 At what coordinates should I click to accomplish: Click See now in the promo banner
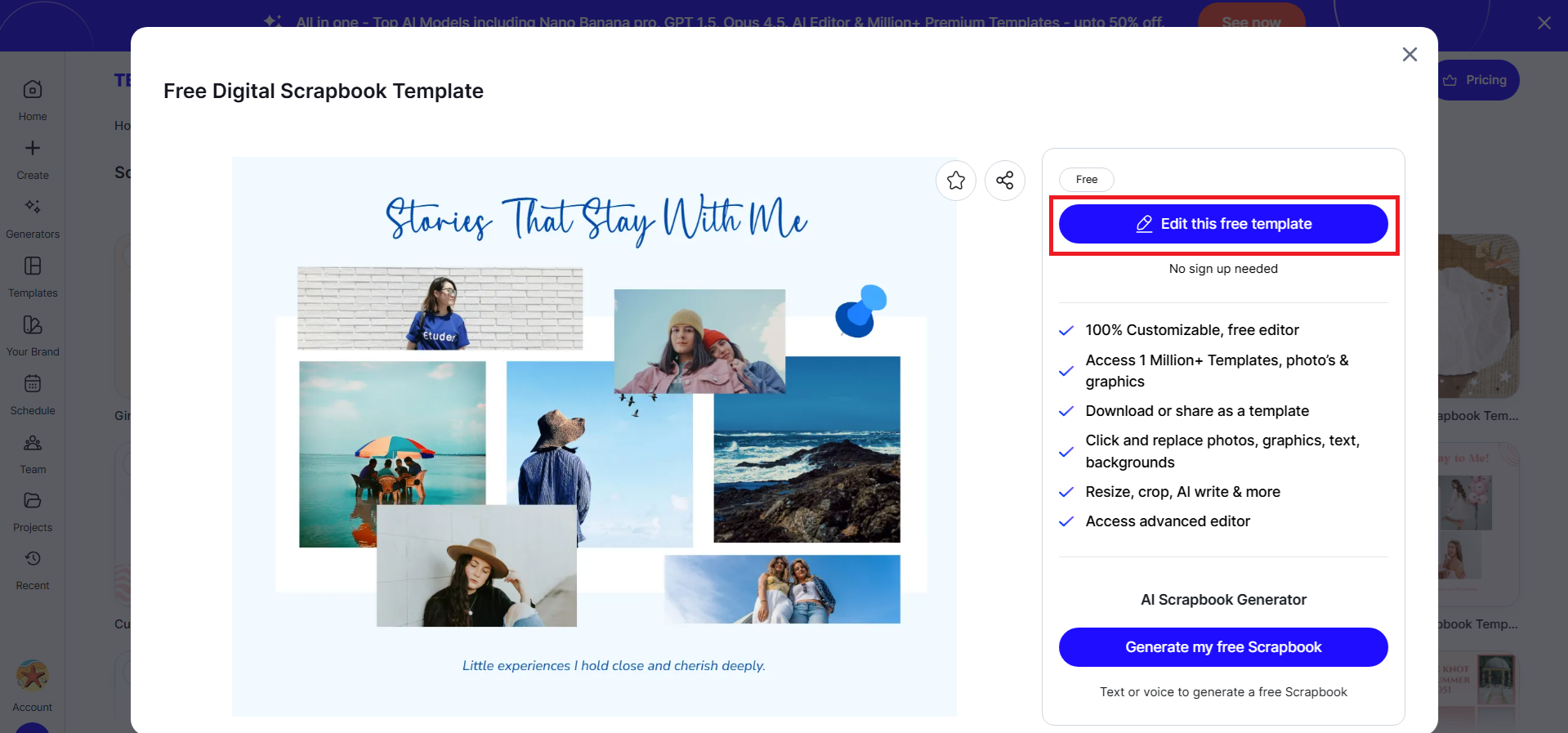(x=1251, y=22)
